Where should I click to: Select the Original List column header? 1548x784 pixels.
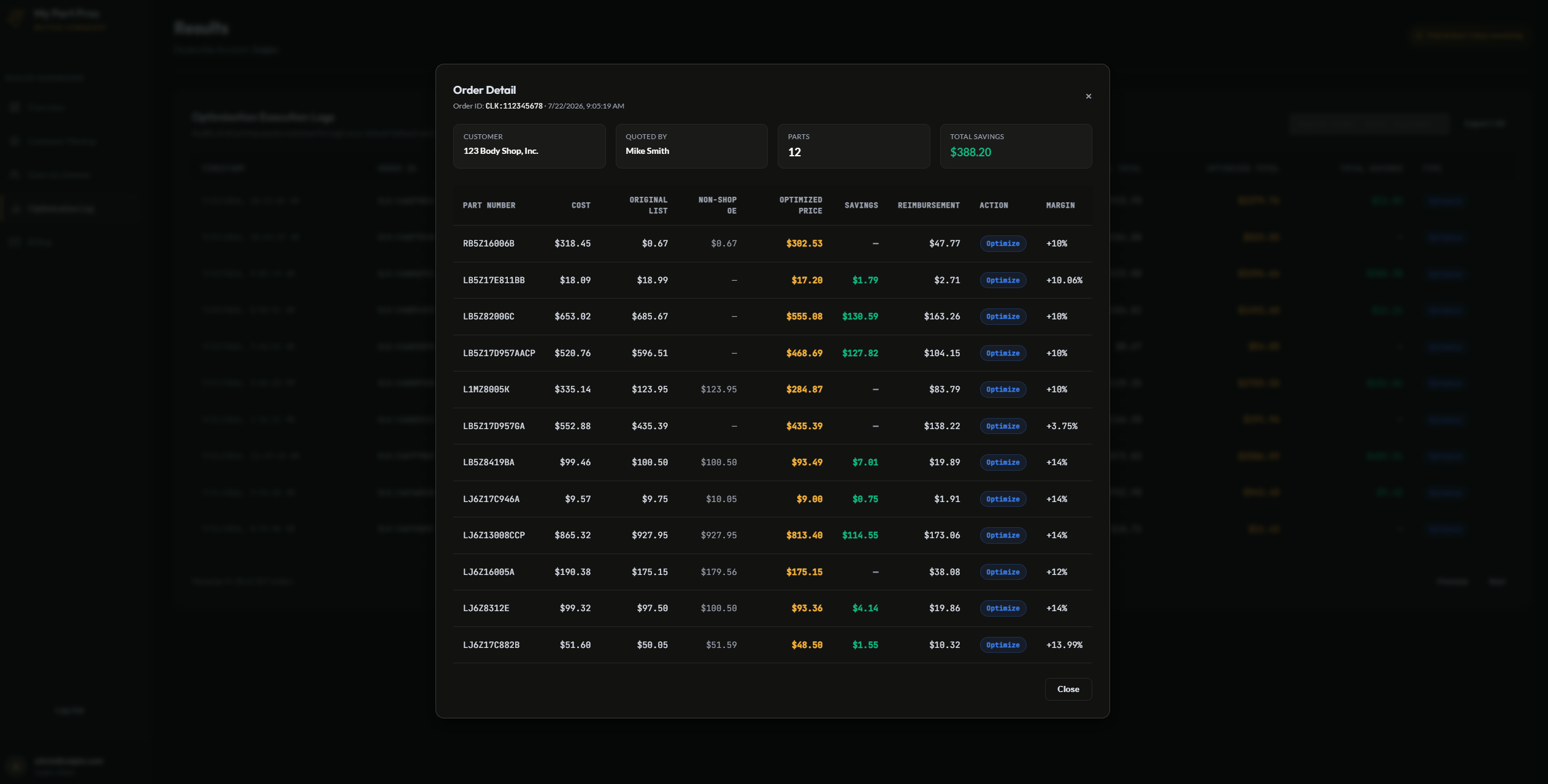(x=648, y=205)
